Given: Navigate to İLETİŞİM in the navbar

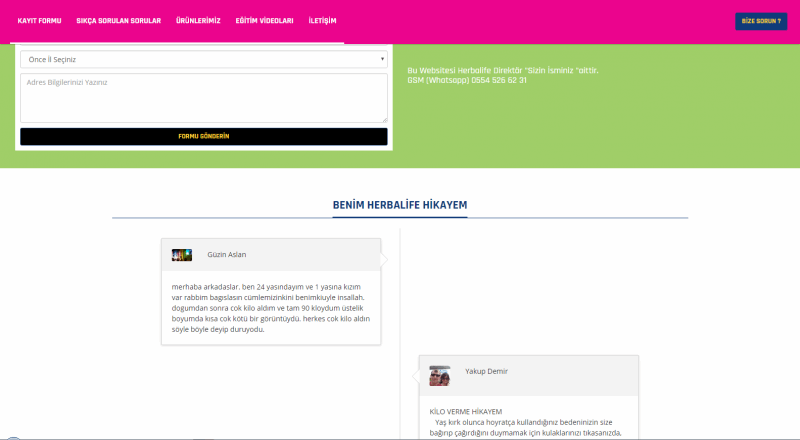Looking at the screenshot, I should pos(322,21).
